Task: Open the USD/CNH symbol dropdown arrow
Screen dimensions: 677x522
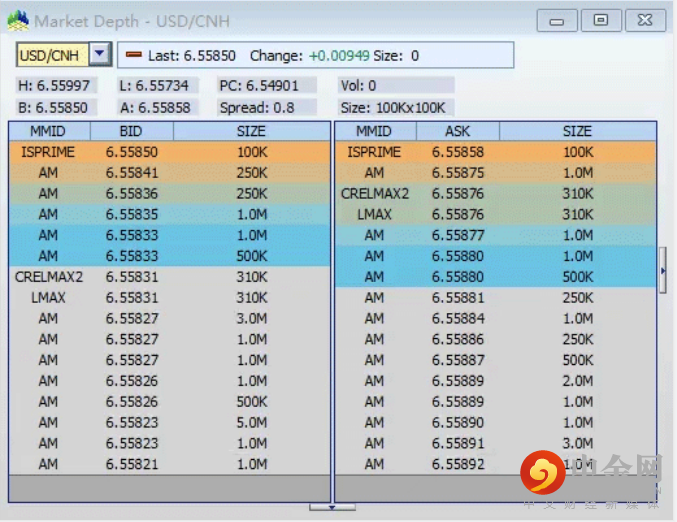Action: click(x=100, y=55)
